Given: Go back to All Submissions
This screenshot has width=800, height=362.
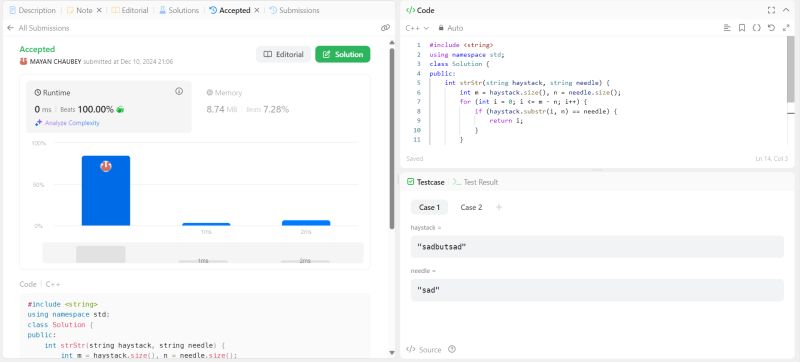Looking at the screenshot, I should click(39, 28).
